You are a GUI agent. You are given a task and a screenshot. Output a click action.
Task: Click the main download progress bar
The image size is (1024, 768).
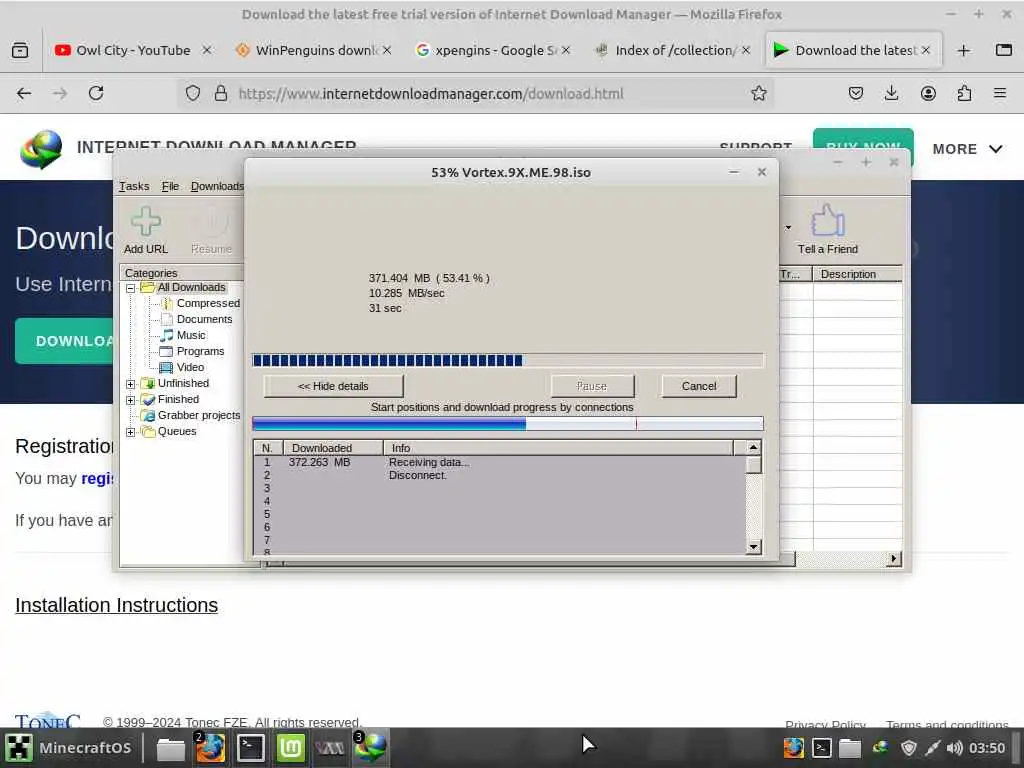coord(507,360)
